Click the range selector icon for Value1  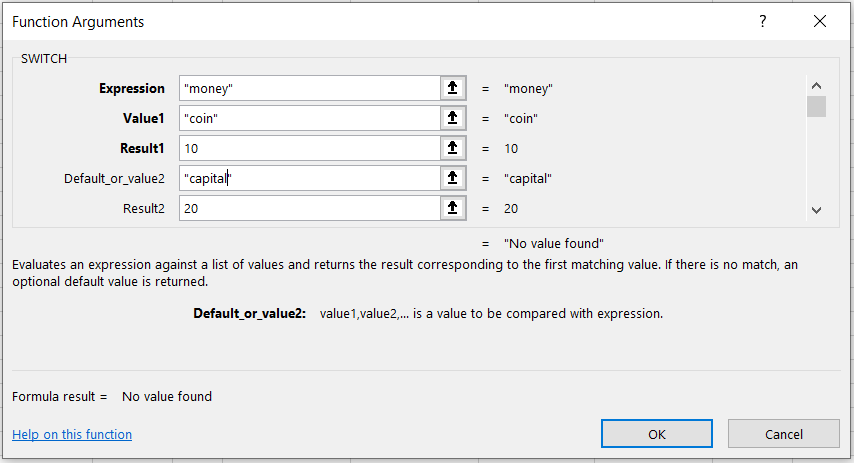(x=453, y=118)
